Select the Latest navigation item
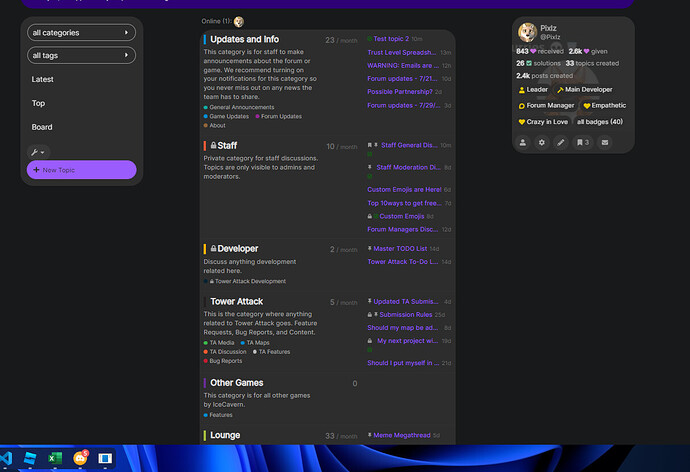Viewport: 690px width, 472px height. 43,79
